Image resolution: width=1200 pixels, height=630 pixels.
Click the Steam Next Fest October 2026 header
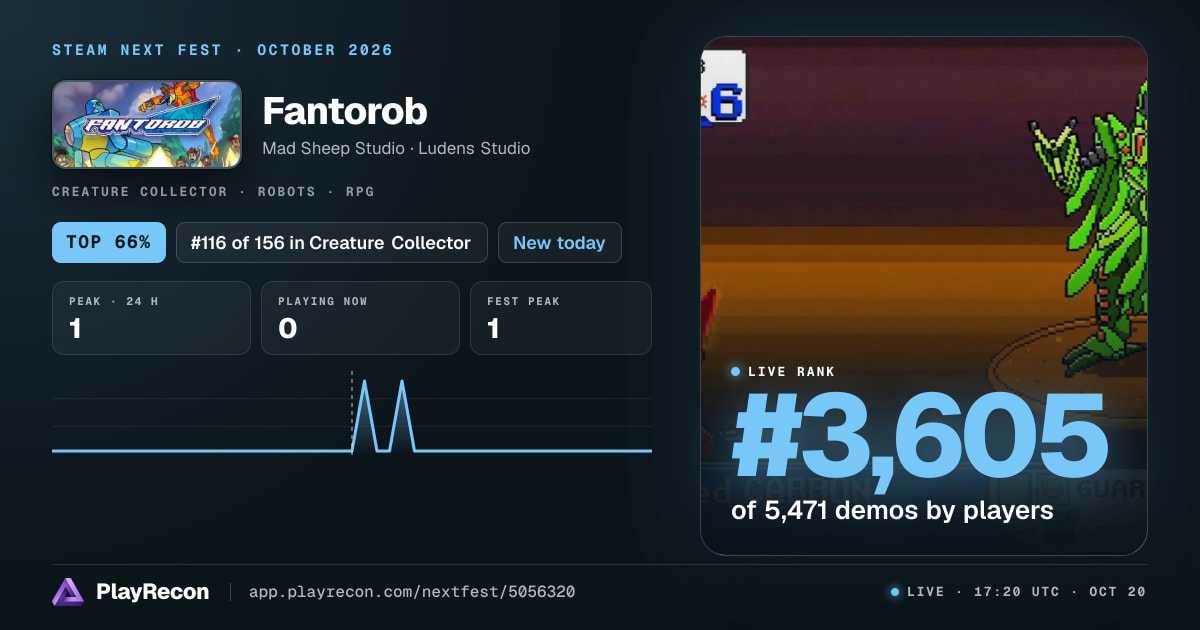[x=222, y=50]
